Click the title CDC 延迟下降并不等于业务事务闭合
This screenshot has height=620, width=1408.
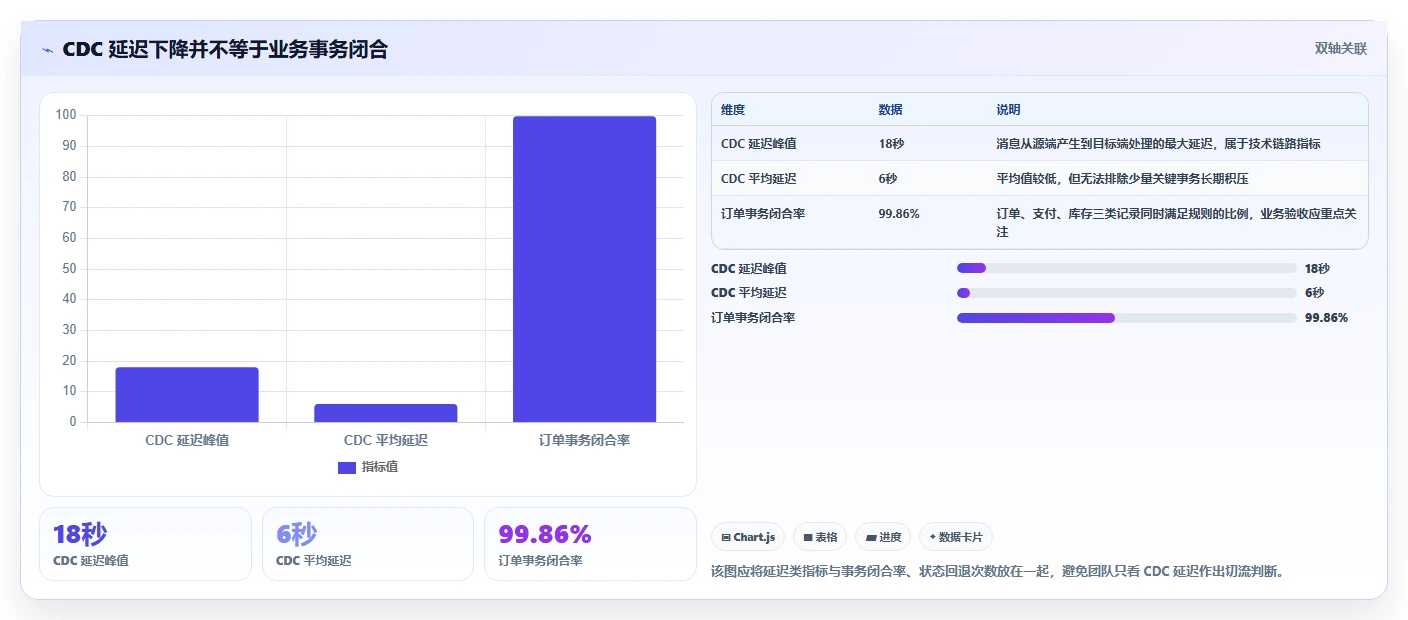[225, 49]
